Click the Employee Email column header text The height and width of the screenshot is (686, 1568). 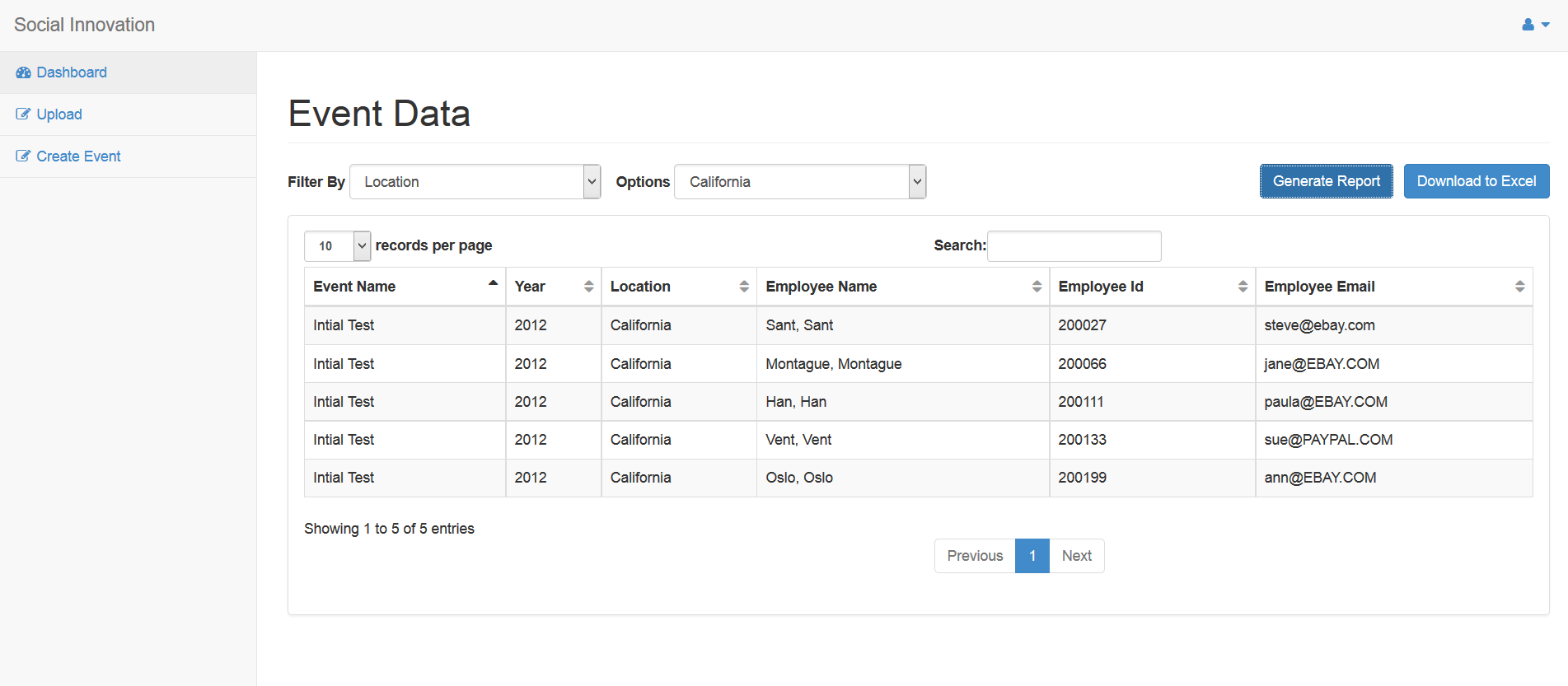click(1320, 287)
